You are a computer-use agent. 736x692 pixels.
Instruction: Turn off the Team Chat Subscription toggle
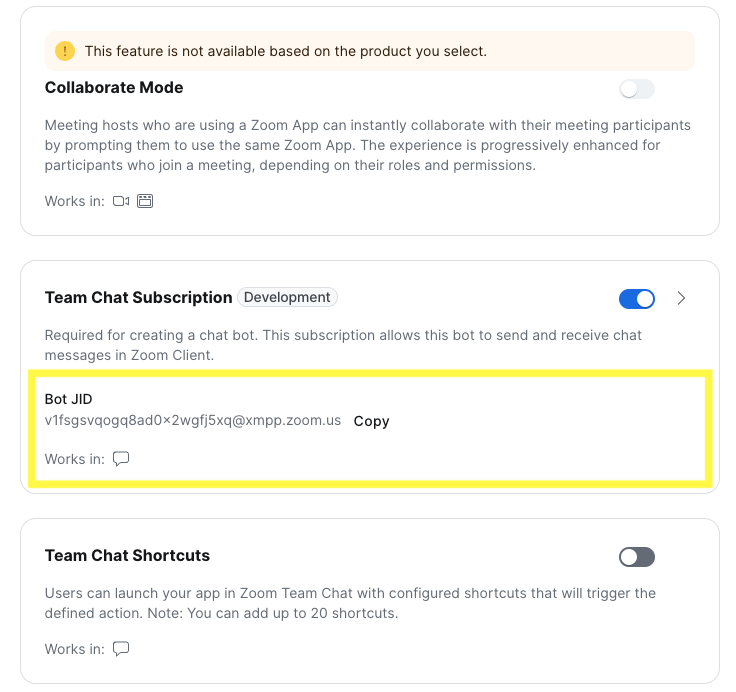coord(636,298)
